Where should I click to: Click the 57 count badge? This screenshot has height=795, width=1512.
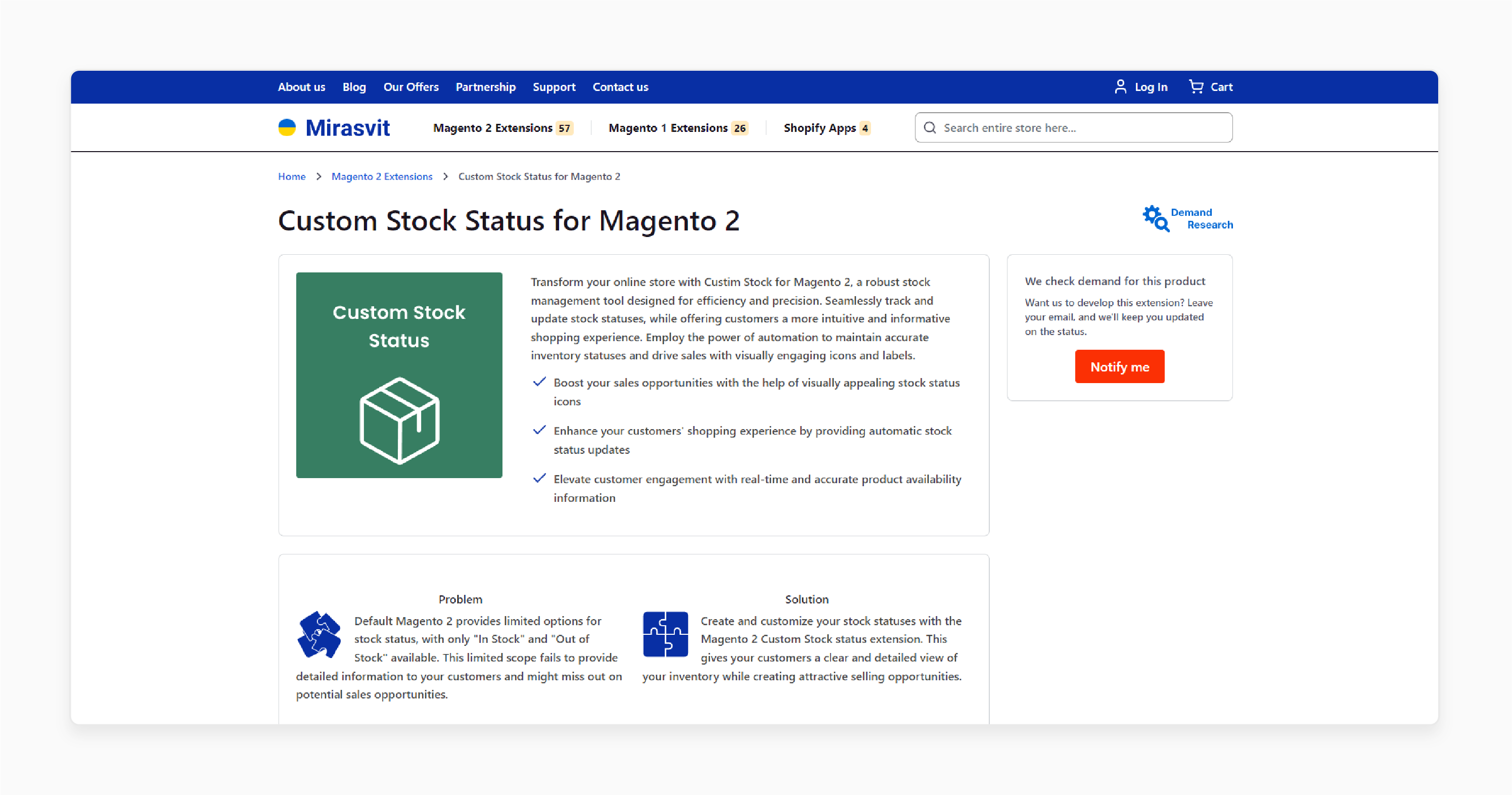(x=564, y=128)
